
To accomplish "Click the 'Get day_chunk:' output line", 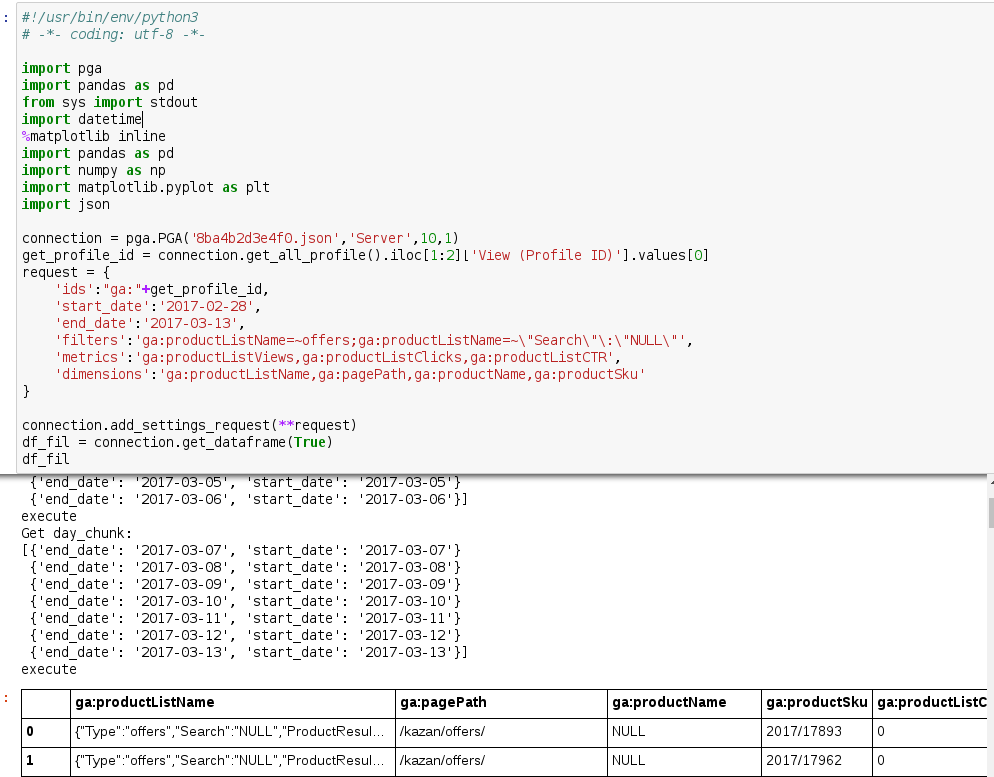I will [x=77, y=534].
